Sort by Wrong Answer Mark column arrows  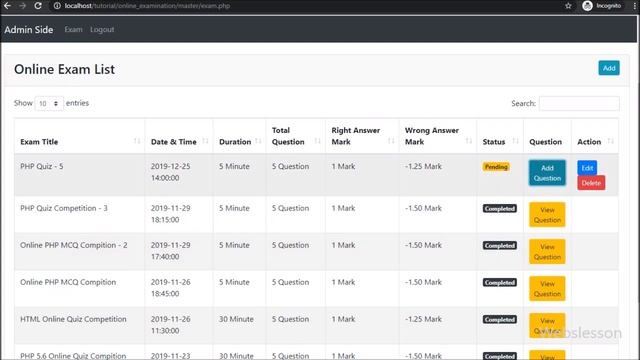click(x=469, y=141)
